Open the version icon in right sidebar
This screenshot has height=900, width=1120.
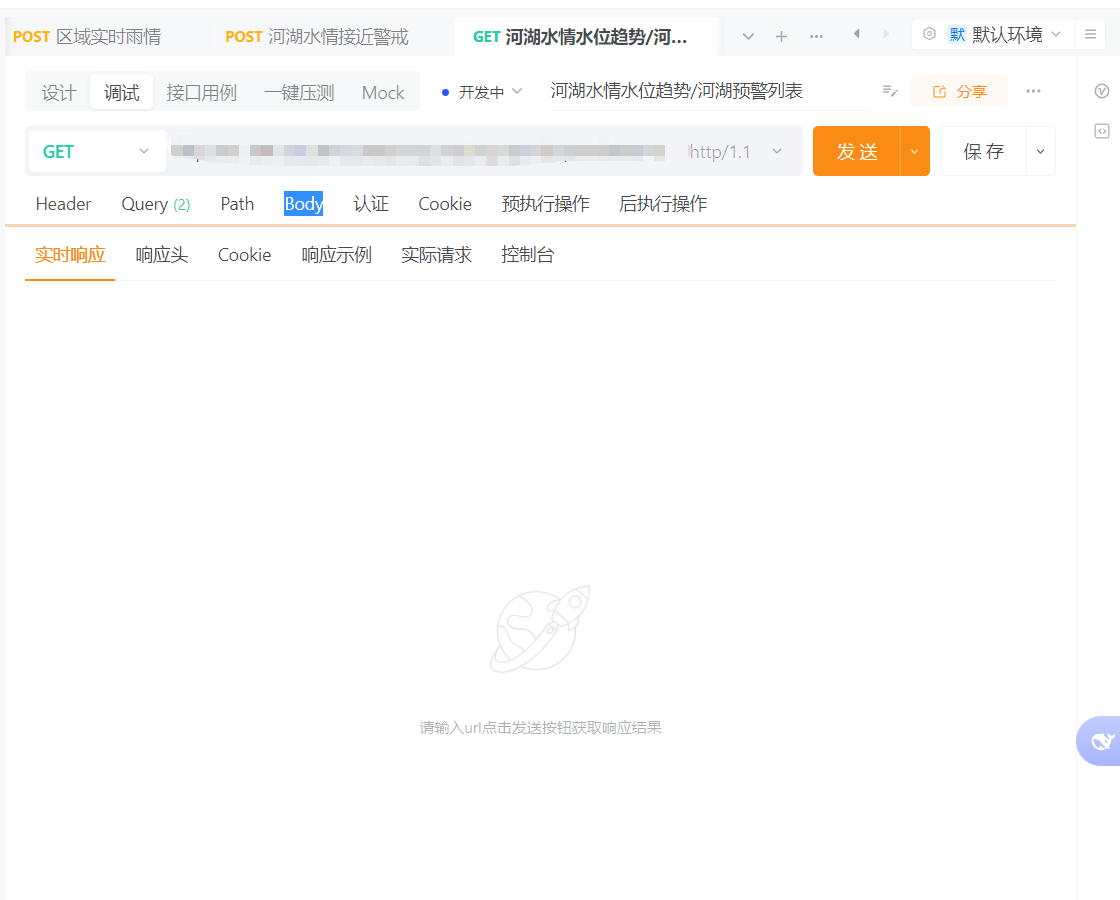point(1102,91)
